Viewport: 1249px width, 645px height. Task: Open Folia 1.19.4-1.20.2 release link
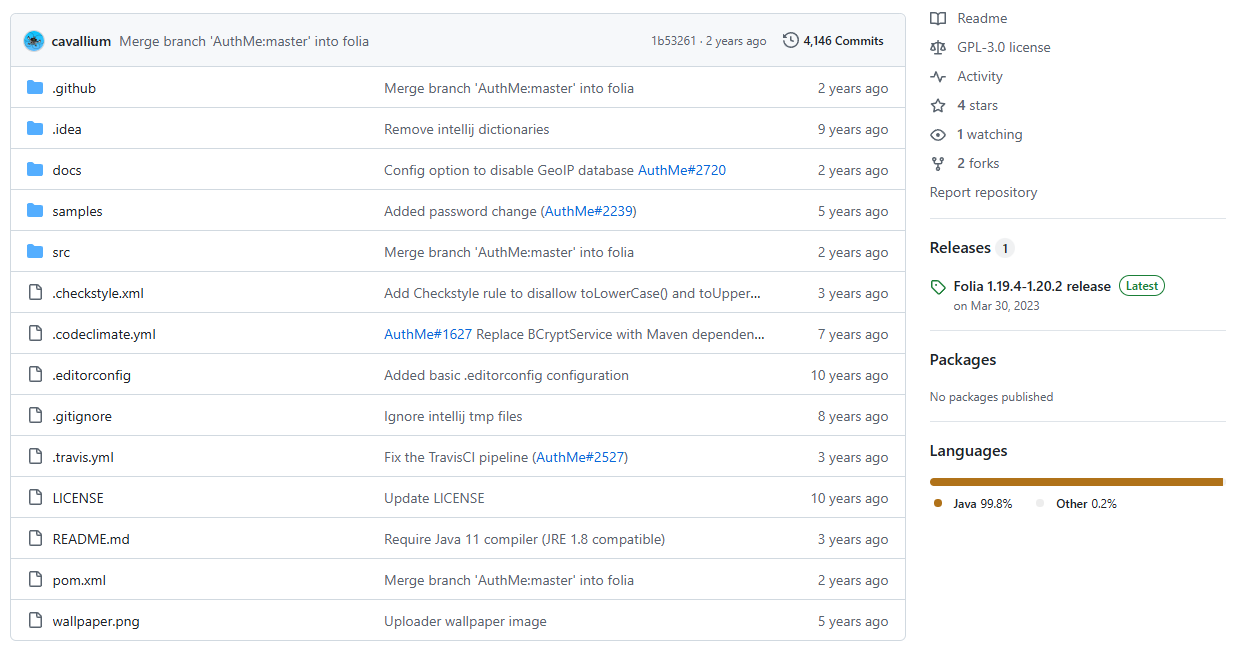[x=1032, y=286]
